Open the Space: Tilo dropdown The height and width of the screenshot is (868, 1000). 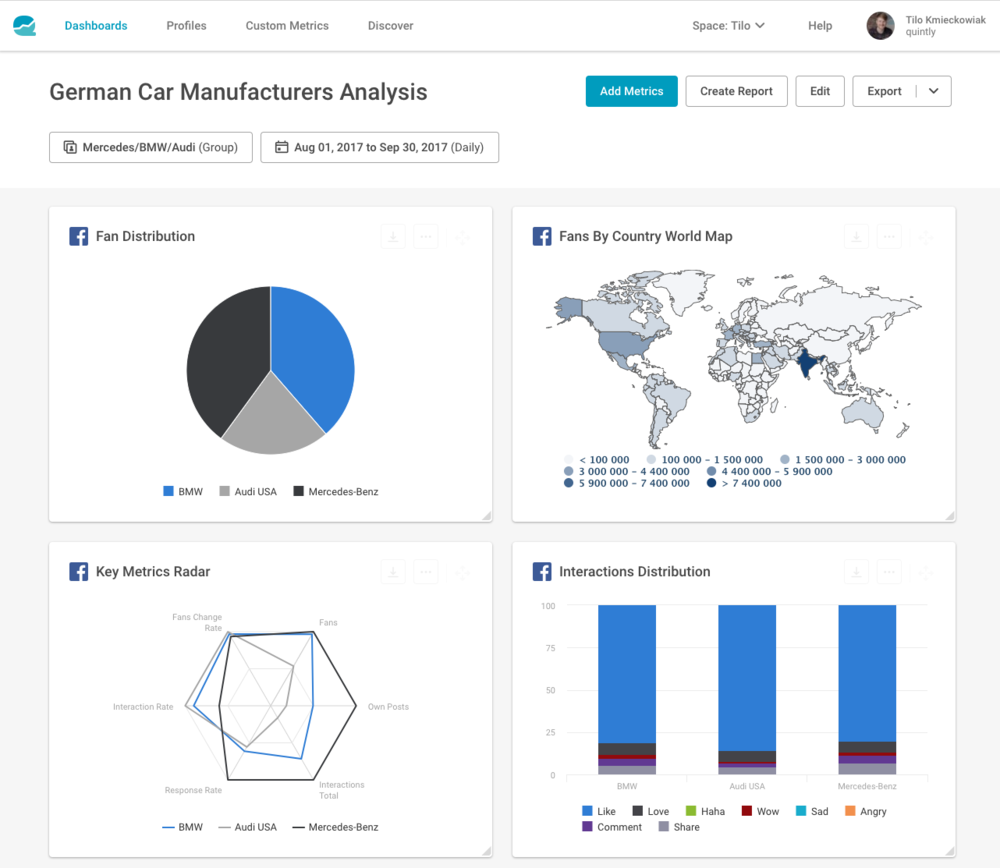(x=728, y=25)
